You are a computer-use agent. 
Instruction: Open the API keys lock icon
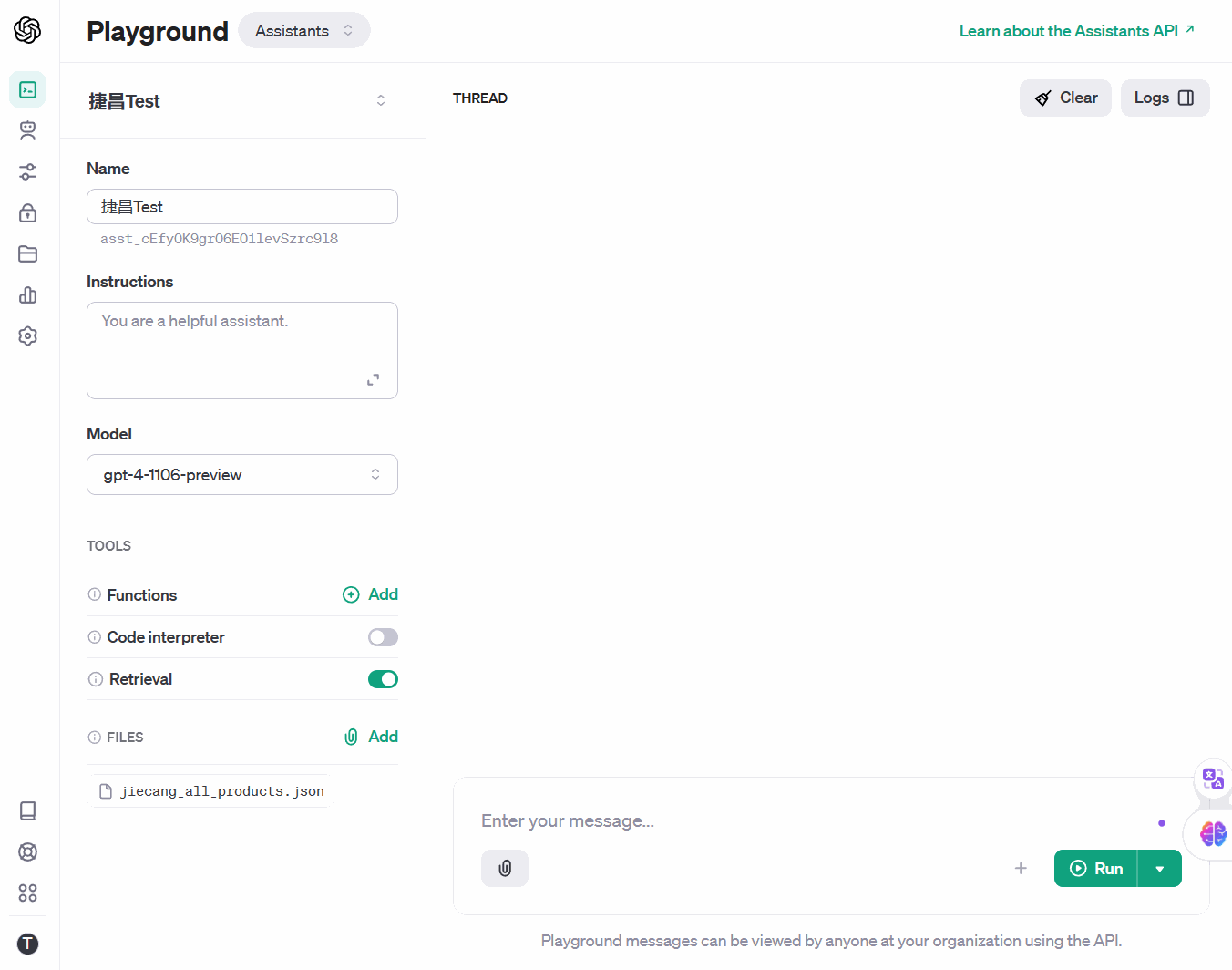pyautogui.click(x=27, y=212)
